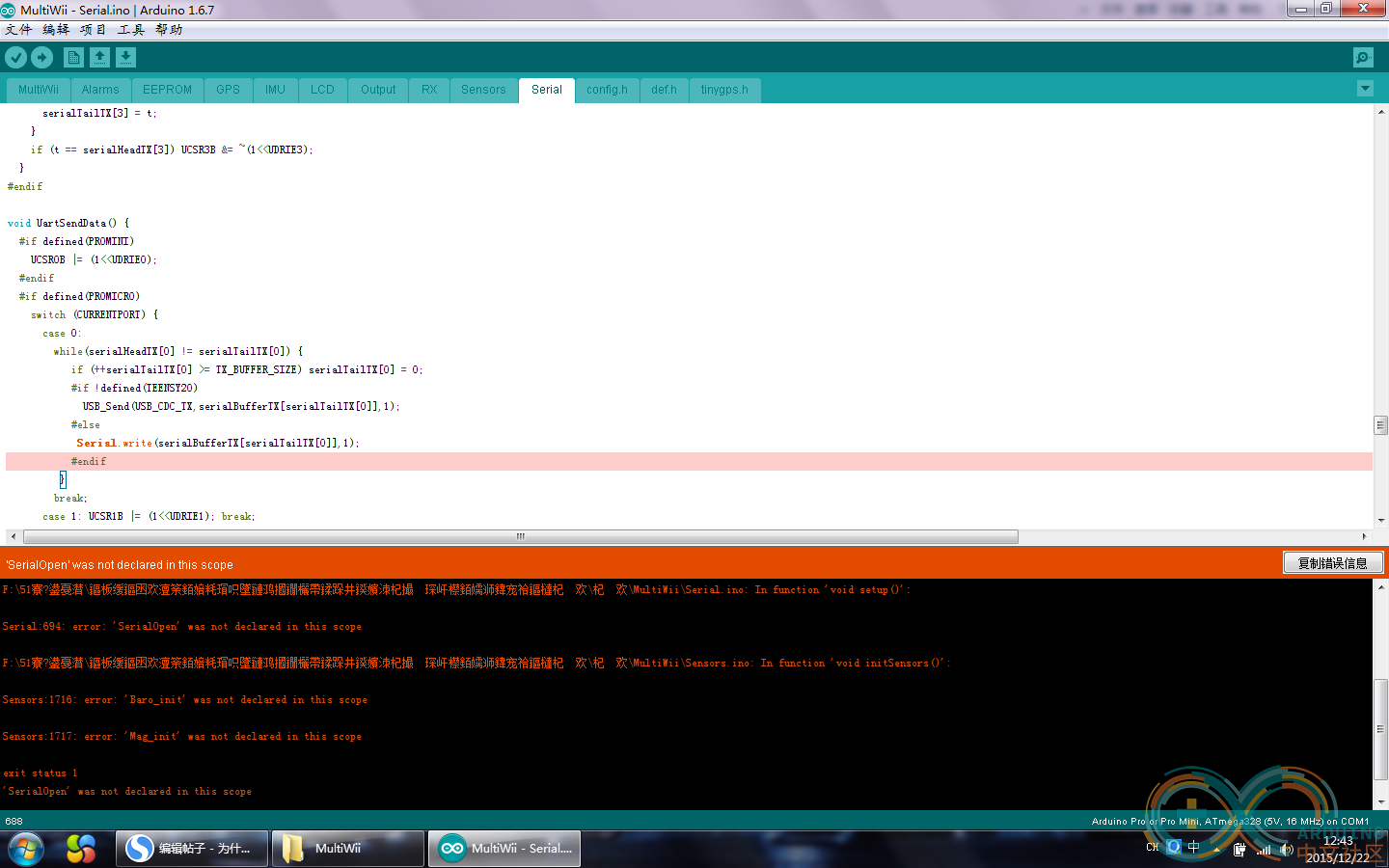Click the Upload arrow icon

coord(42,58)
